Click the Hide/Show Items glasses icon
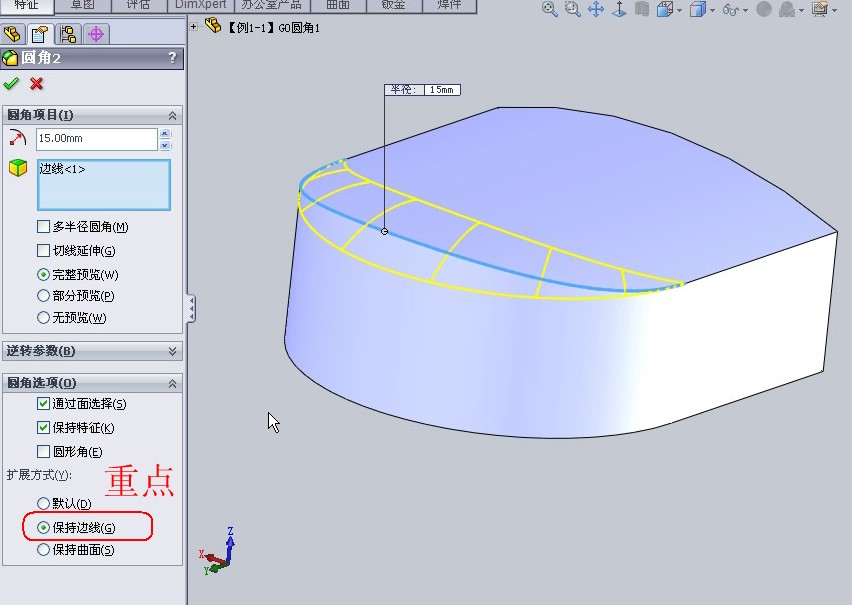Image resolution: width=852 pixels, height=605 pixels. pyautogui.click(x=731, y=9)
